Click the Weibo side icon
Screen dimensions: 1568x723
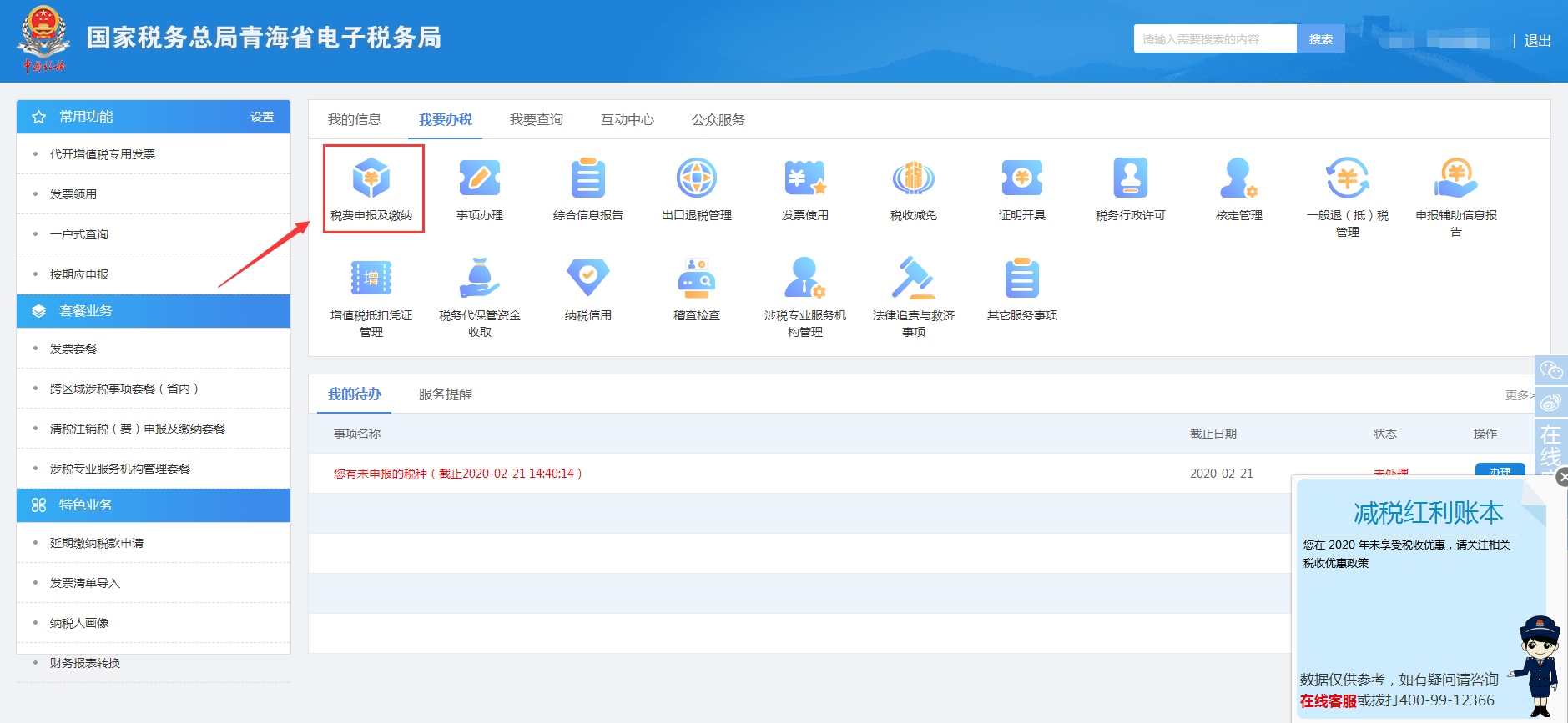click(1551, 402)
